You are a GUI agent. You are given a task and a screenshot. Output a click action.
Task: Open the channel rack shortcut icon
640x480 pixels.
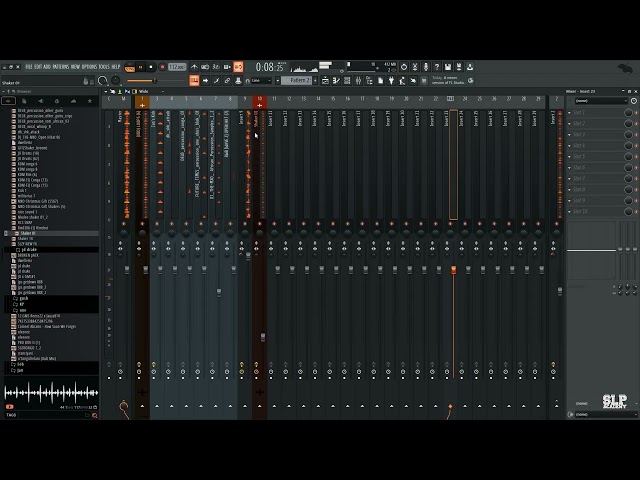click(x=347, y=81)
